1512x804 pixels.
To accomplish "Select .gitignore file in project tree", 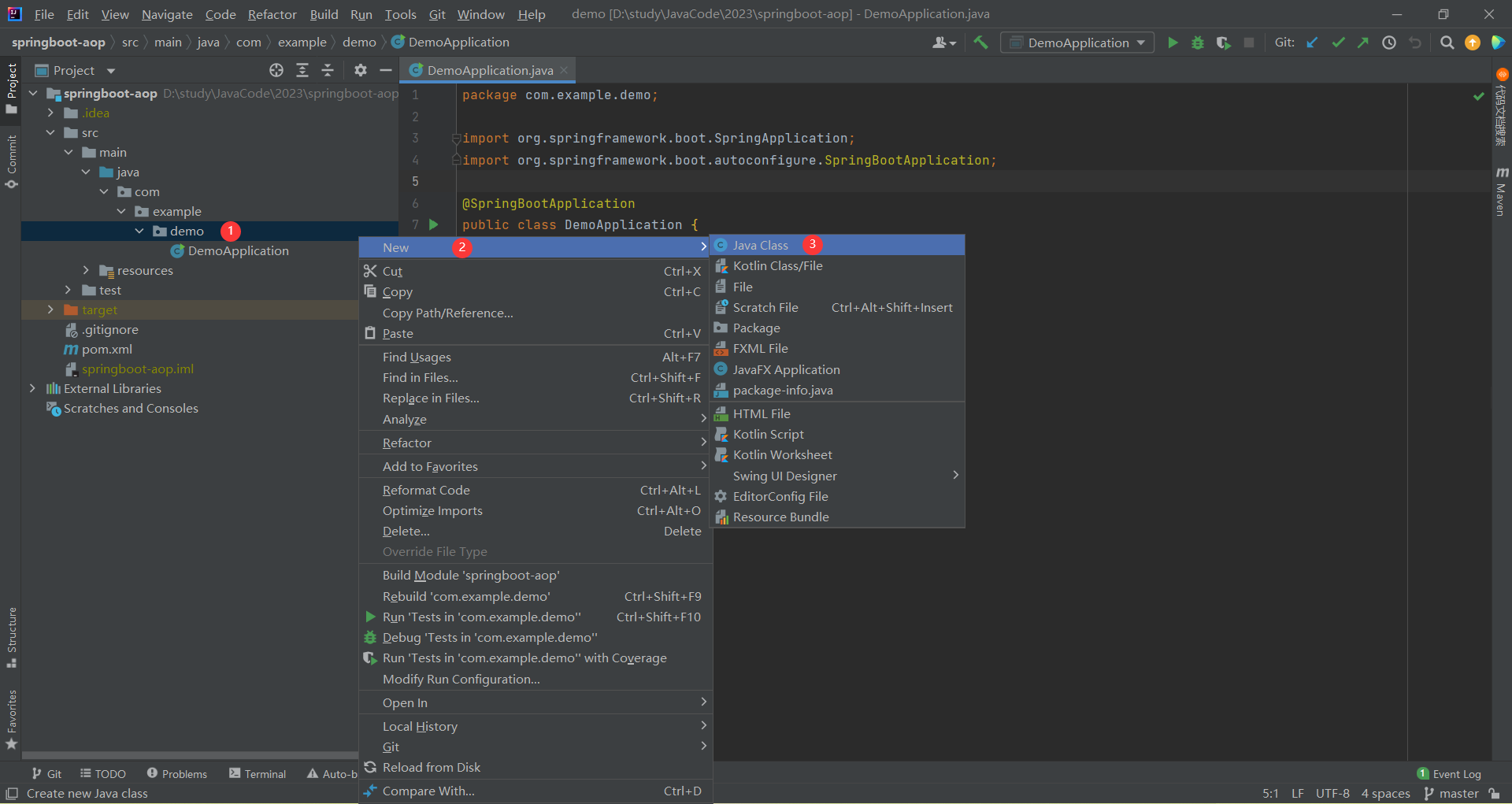I will tap(110, 329).
